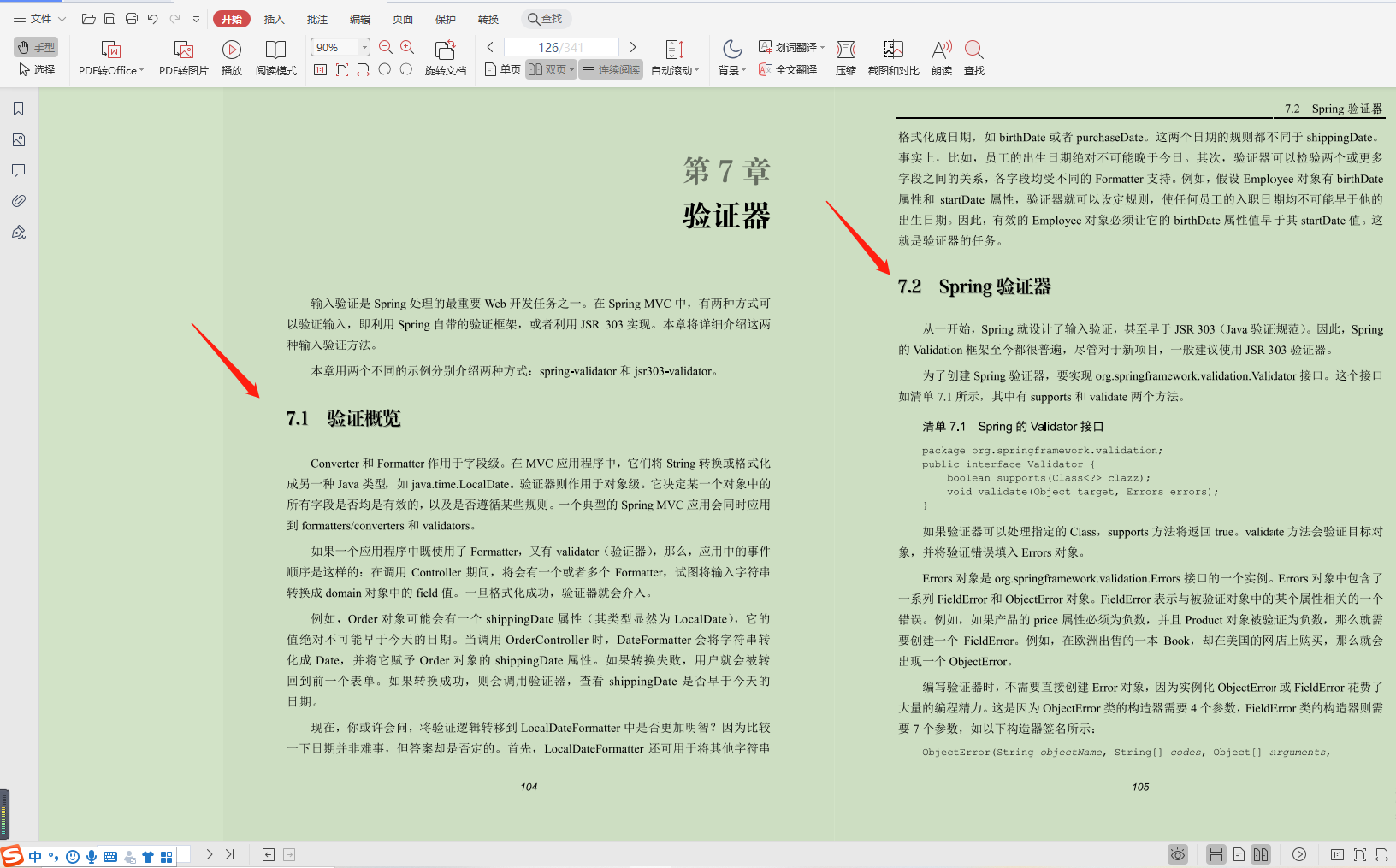Click the Redo arrow icon

174,19
